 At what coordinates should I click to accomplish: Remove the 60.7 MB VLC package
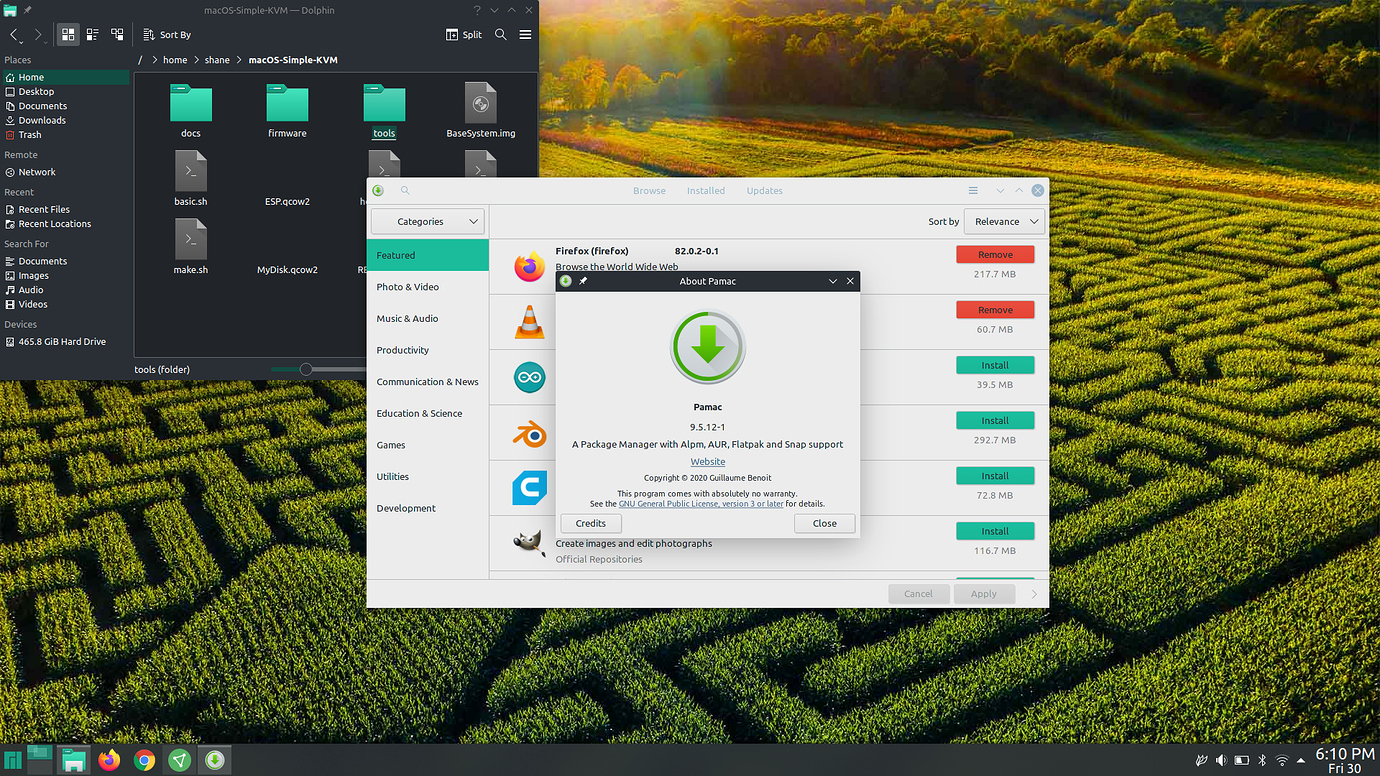click(x=995, y=310)
